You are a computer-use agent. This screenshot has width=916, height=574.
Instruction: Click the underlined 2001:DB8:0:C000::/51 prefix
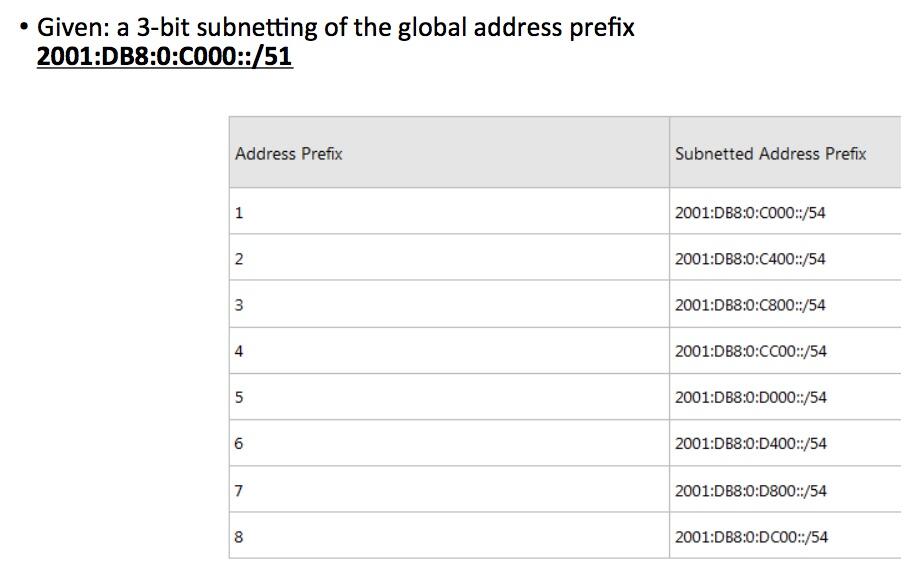(x=164, y=56)
